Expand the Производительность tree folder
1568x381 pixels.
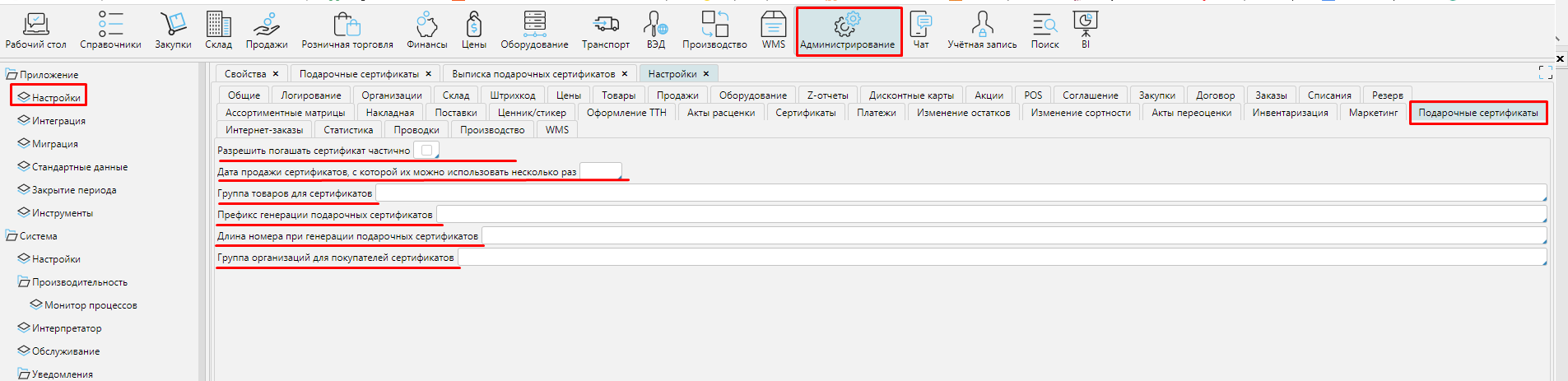24,282
